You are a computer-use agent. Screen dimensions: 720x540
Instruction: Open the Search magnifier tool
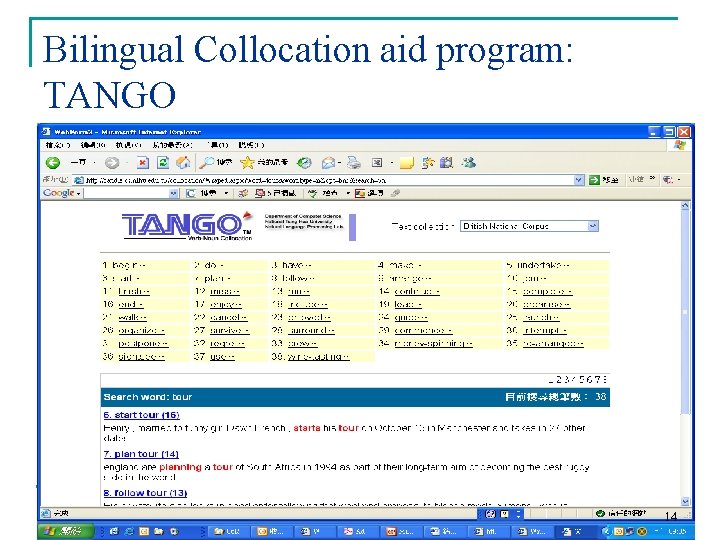(206, 162)
